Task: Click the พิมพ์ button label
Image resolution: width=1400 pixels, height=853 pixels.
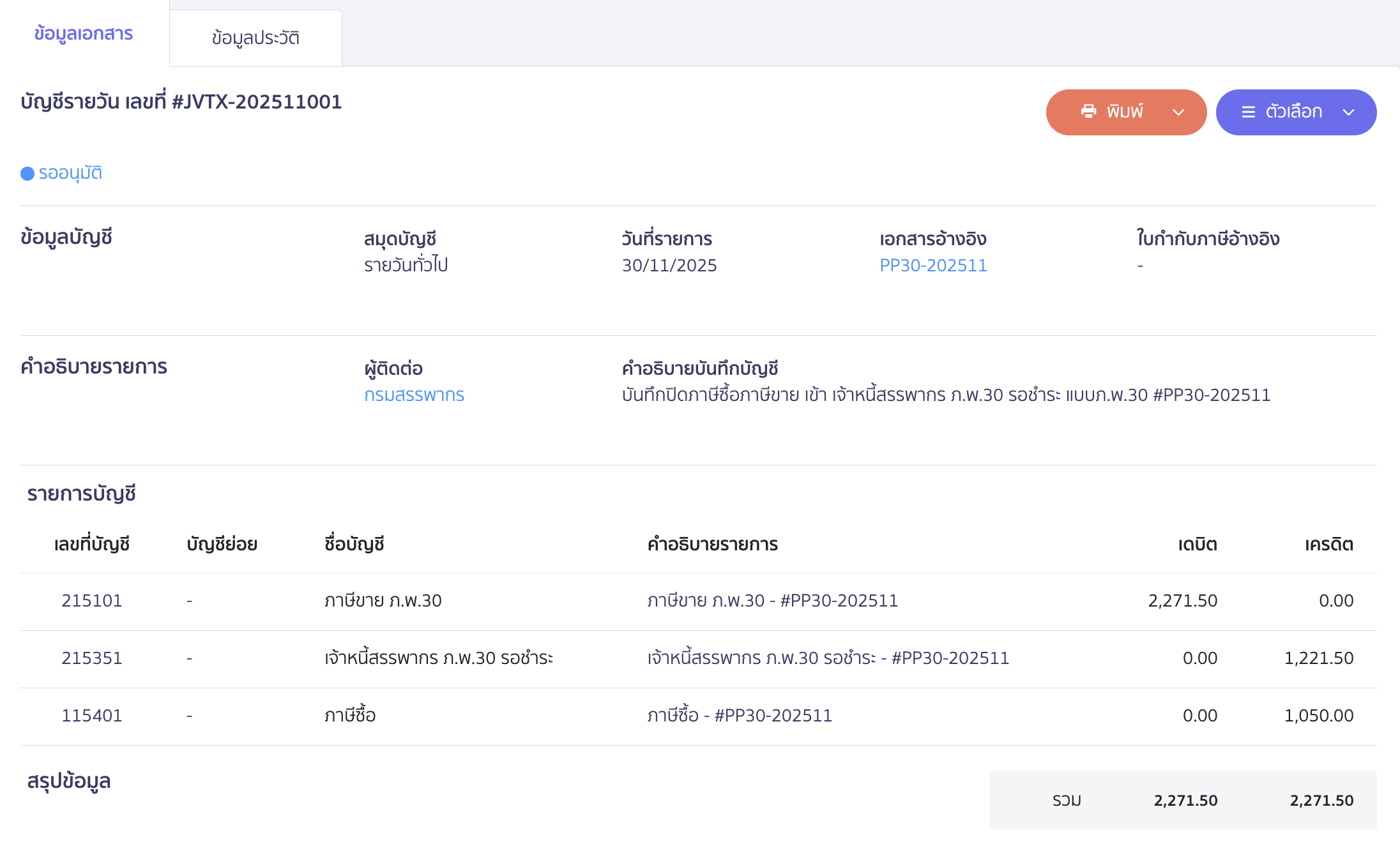Action: point(1125,112)
